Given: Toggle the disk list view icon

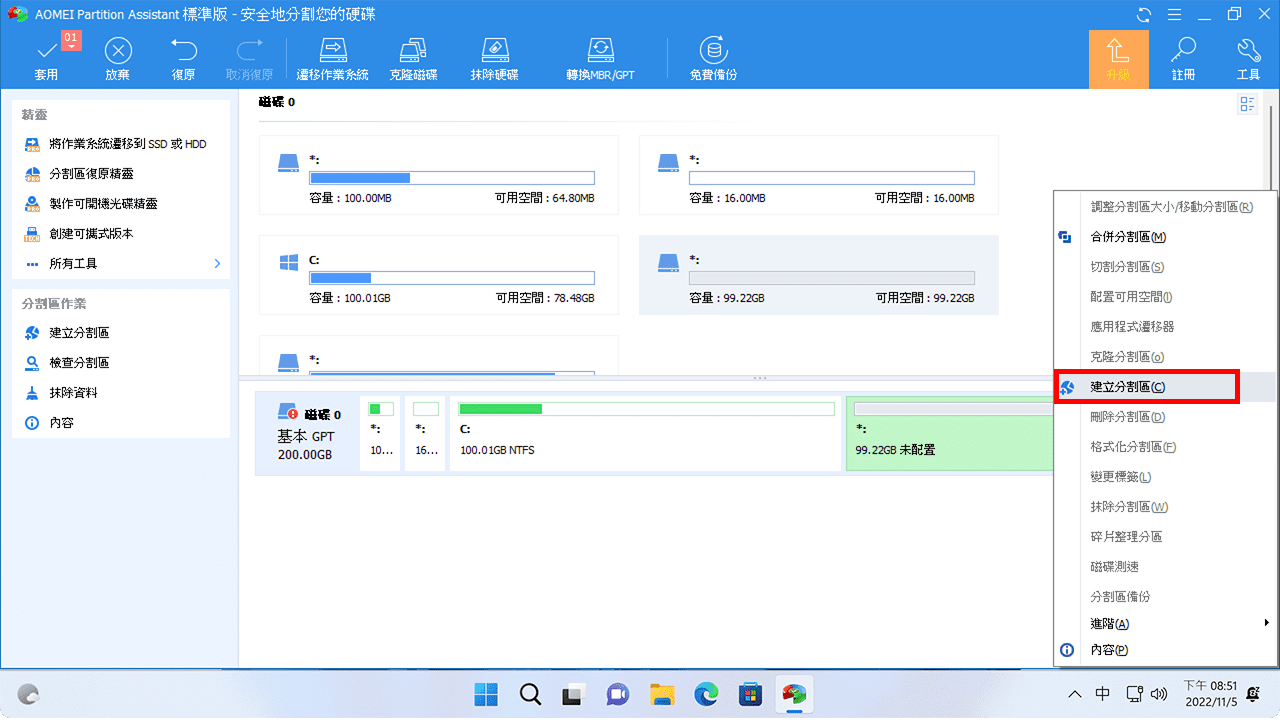Looking at the screenshot, I should click(x=1246, y=103).
